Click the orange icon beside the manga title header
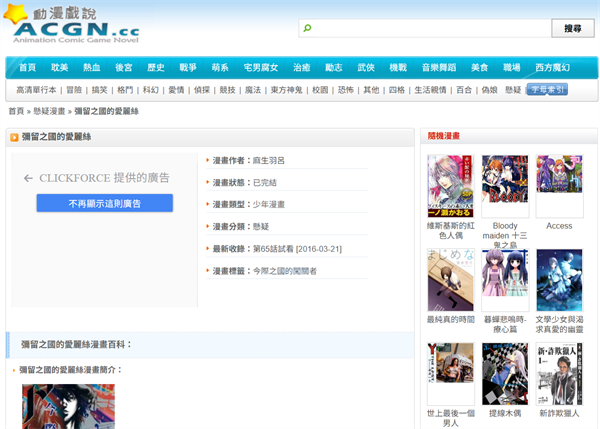The width and height of the screenshot is (600, 429). [x=14, y=137]
